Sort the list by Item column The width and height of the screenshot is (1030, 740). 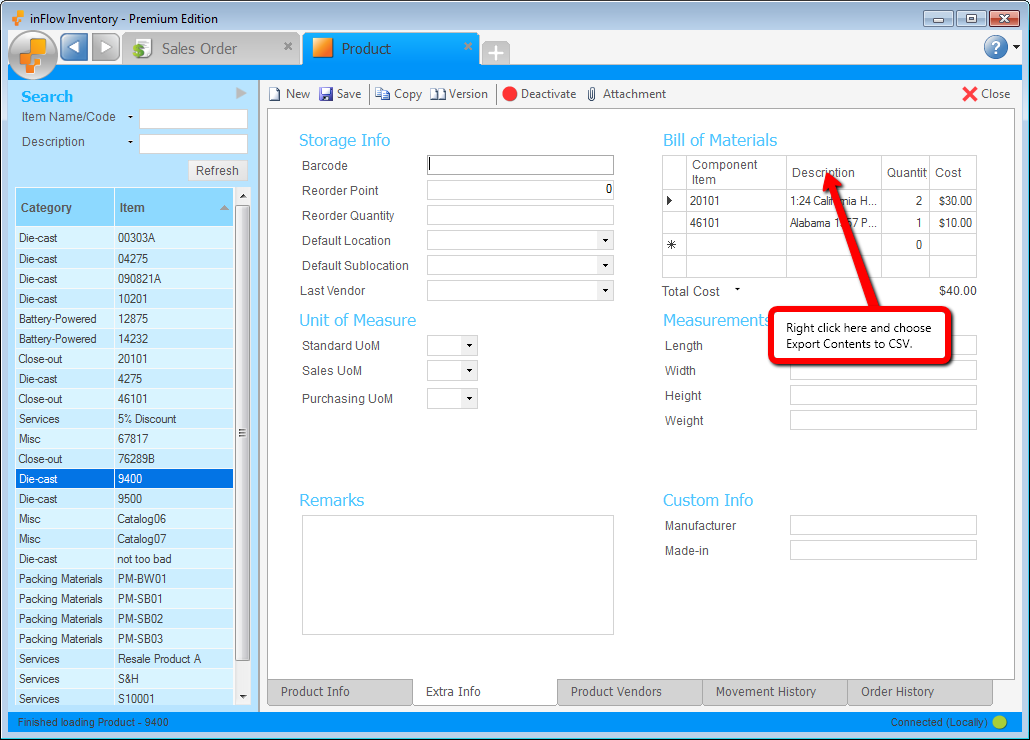tap(174, 207)
